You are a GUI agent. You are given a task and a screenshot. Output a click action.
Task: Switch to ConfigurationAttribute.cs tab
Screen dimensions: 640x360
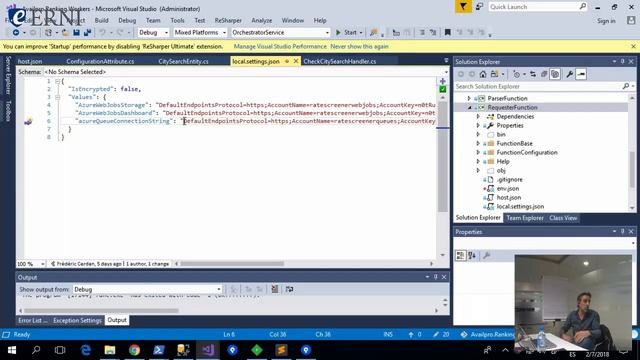100,61
